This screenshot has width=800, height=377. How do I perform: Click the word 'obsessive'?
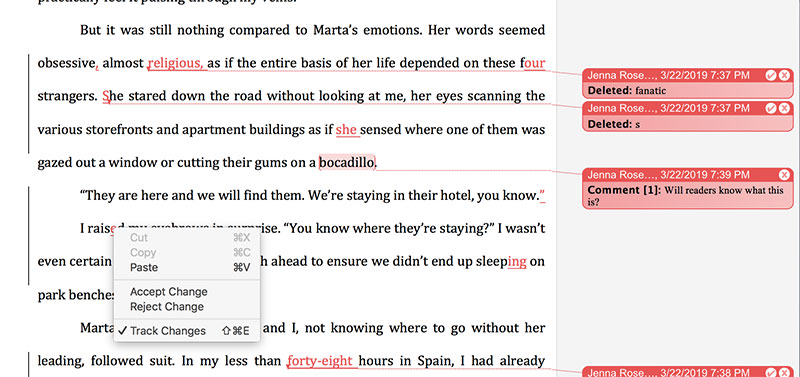click(x=66, y=63)
